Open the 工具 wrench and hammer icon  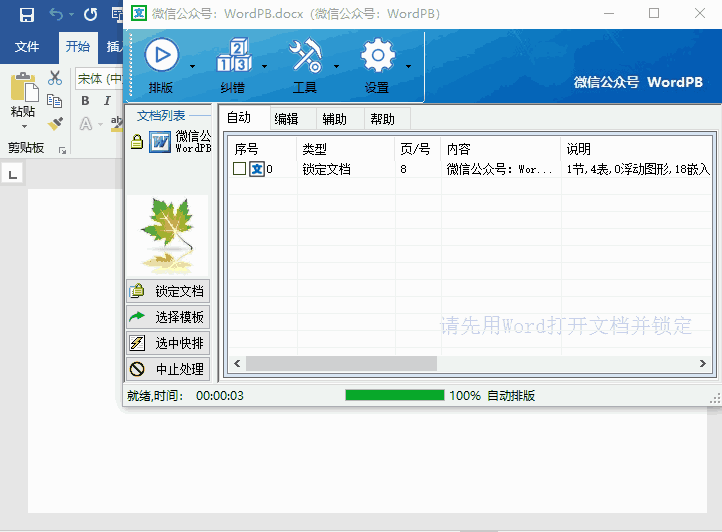tap(305, 55)
